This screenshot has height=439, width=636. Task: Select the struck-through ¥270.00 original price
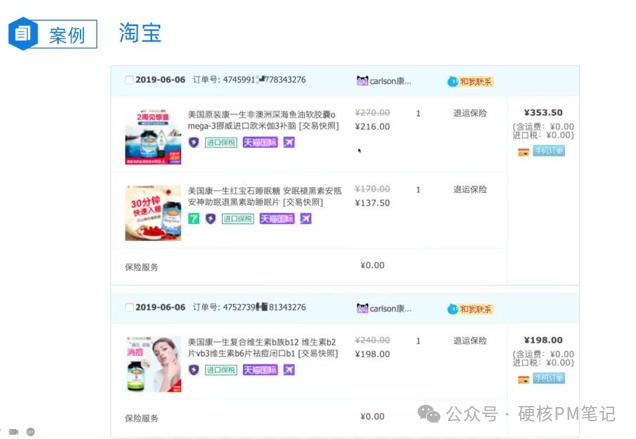click(372, 112)
